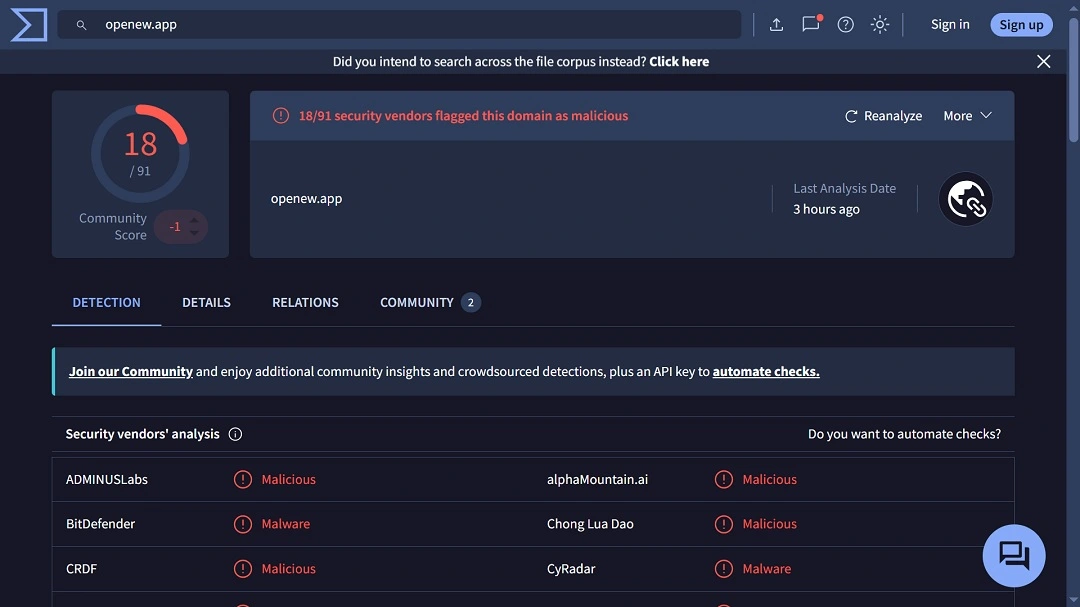Click the 'Malware' verdict for CyRadar

(x=767, y=569)
